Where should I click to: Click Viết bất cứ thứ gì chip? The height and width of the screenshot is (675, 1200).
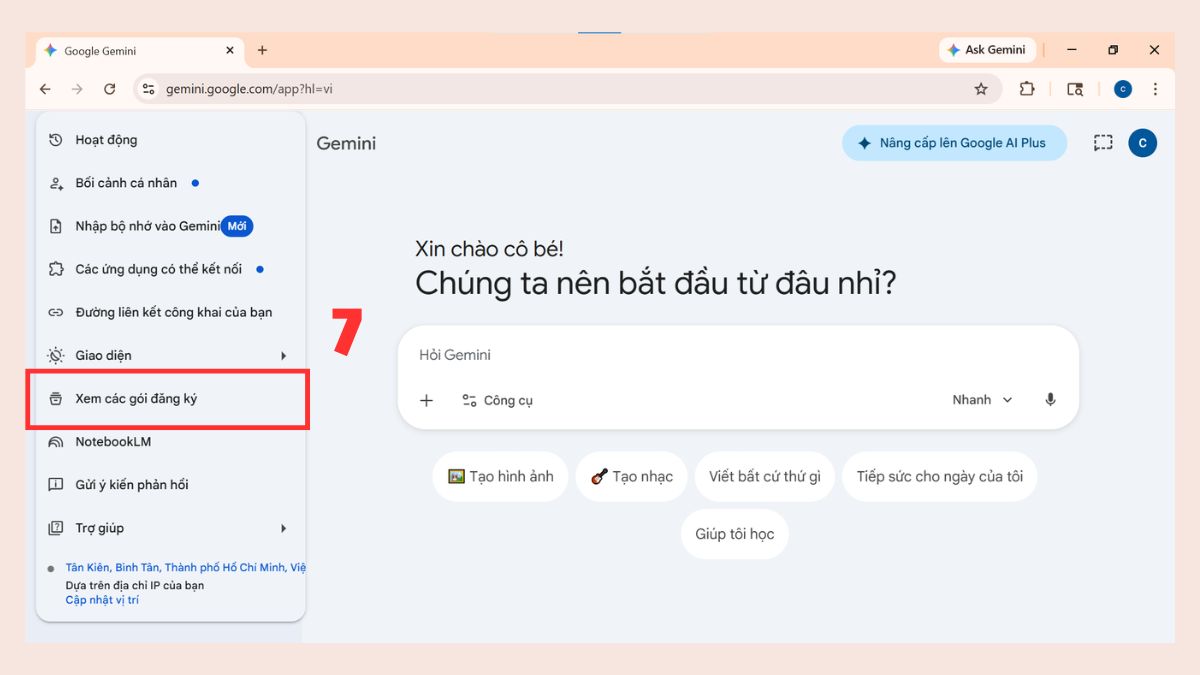click(765, 476)
